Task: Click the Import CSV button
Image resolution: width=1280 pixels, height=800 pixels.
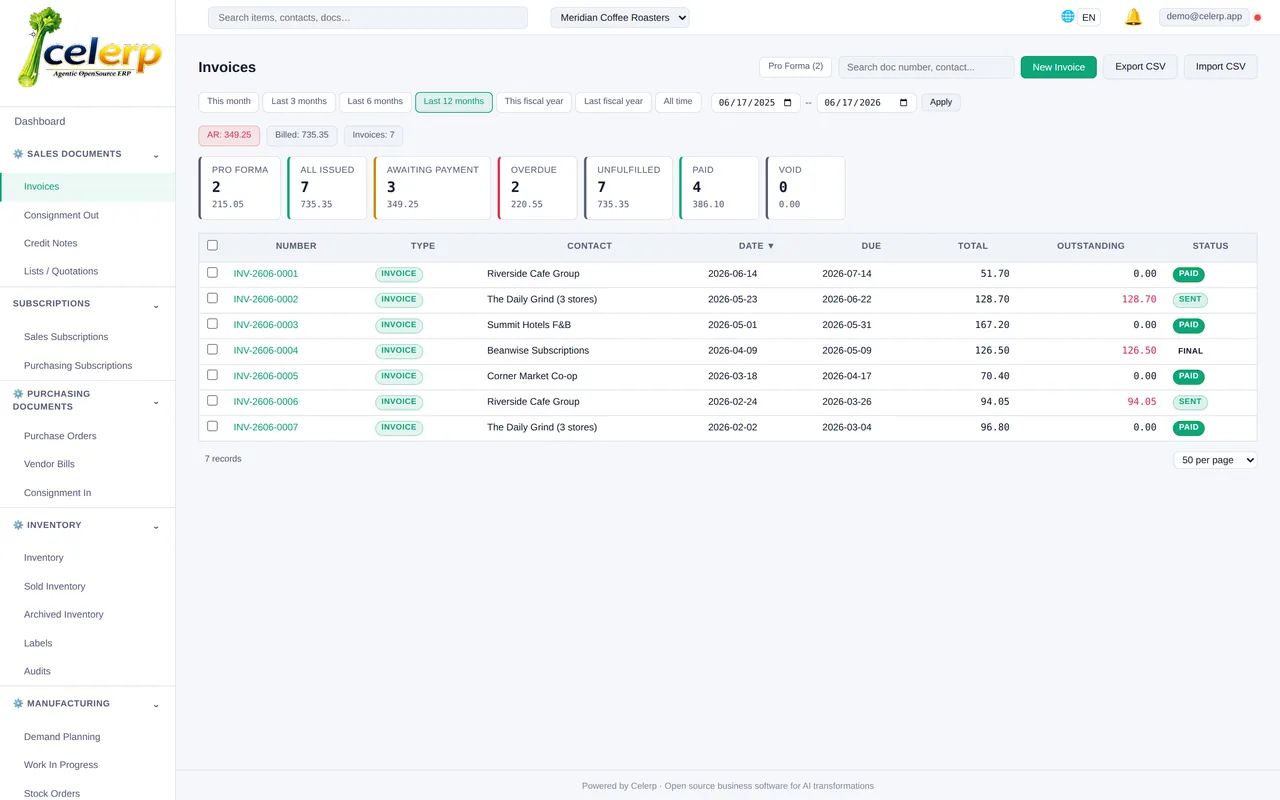Action: tap(1221, 67)
